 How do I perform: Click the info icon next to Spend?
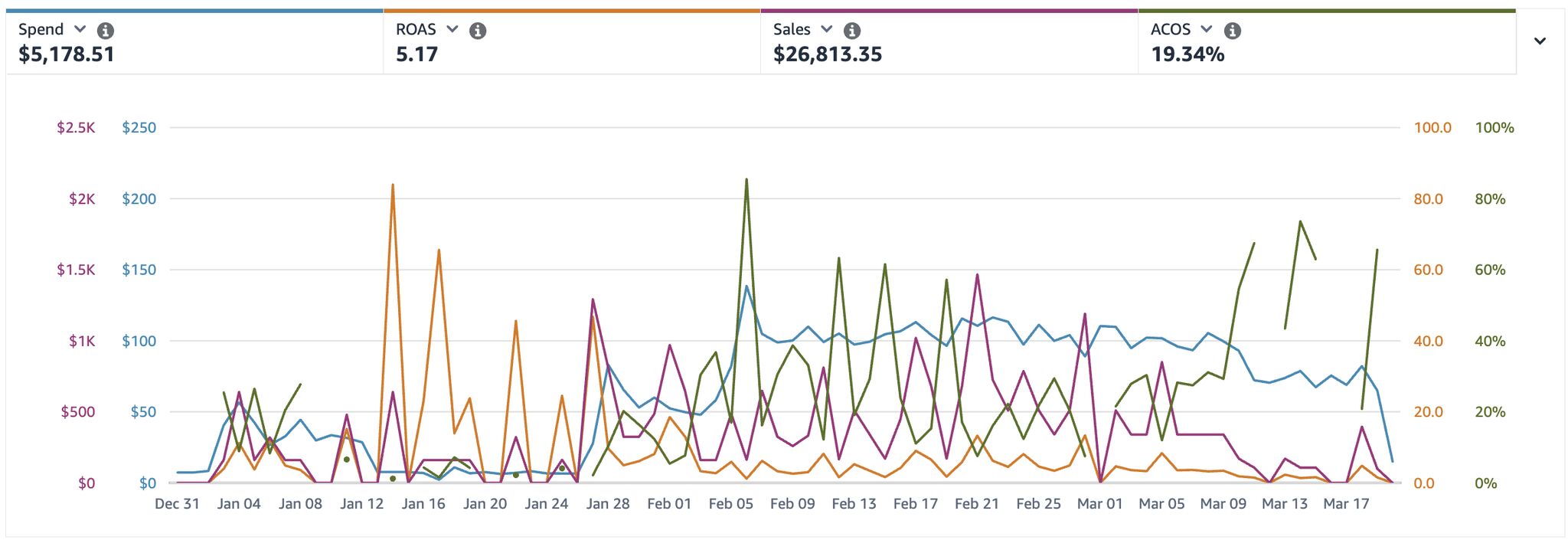click(x=106, y=31)
